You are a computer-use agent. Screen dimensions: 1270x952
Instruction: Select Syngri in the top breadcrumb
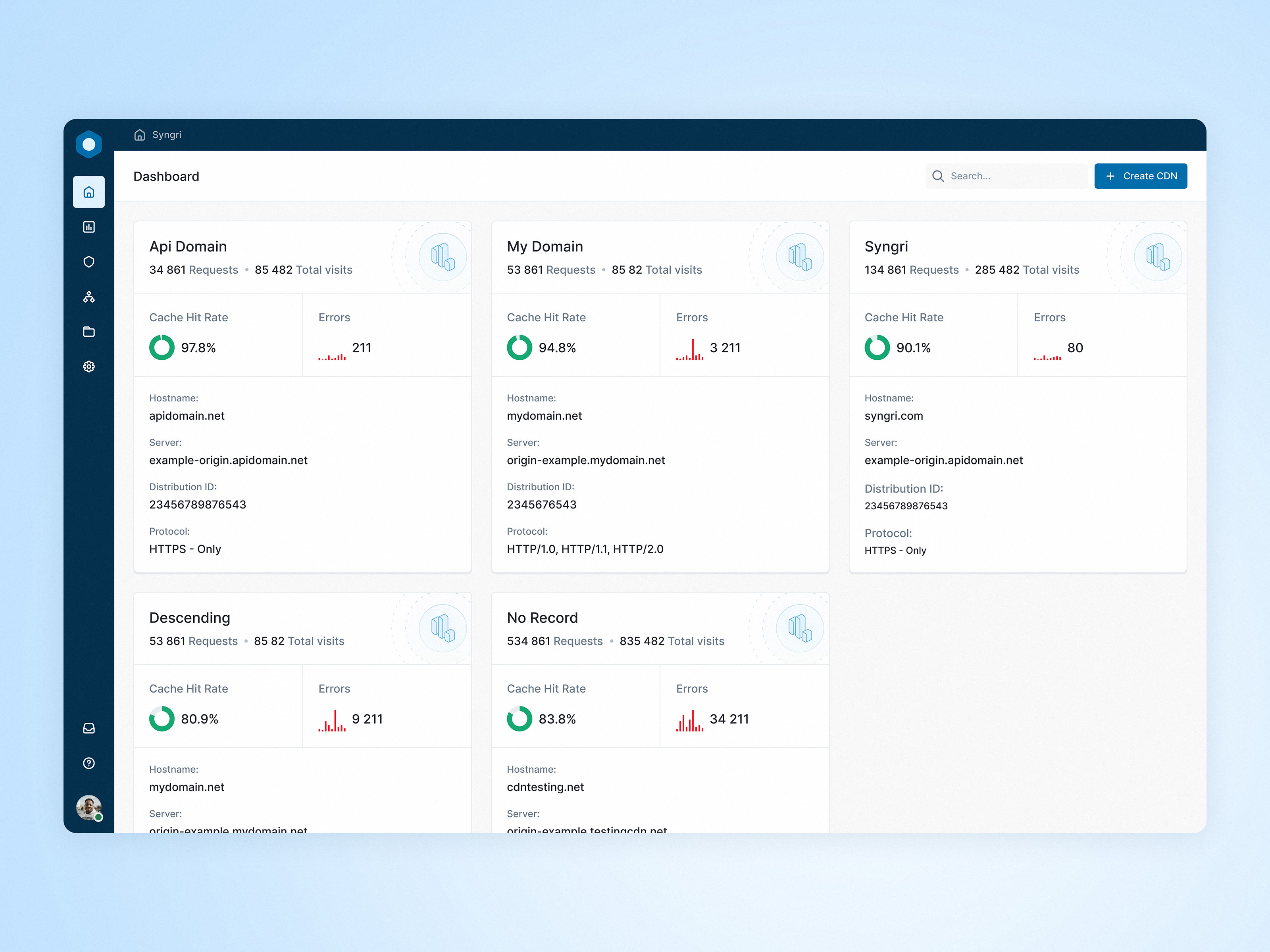pos(167,134)
